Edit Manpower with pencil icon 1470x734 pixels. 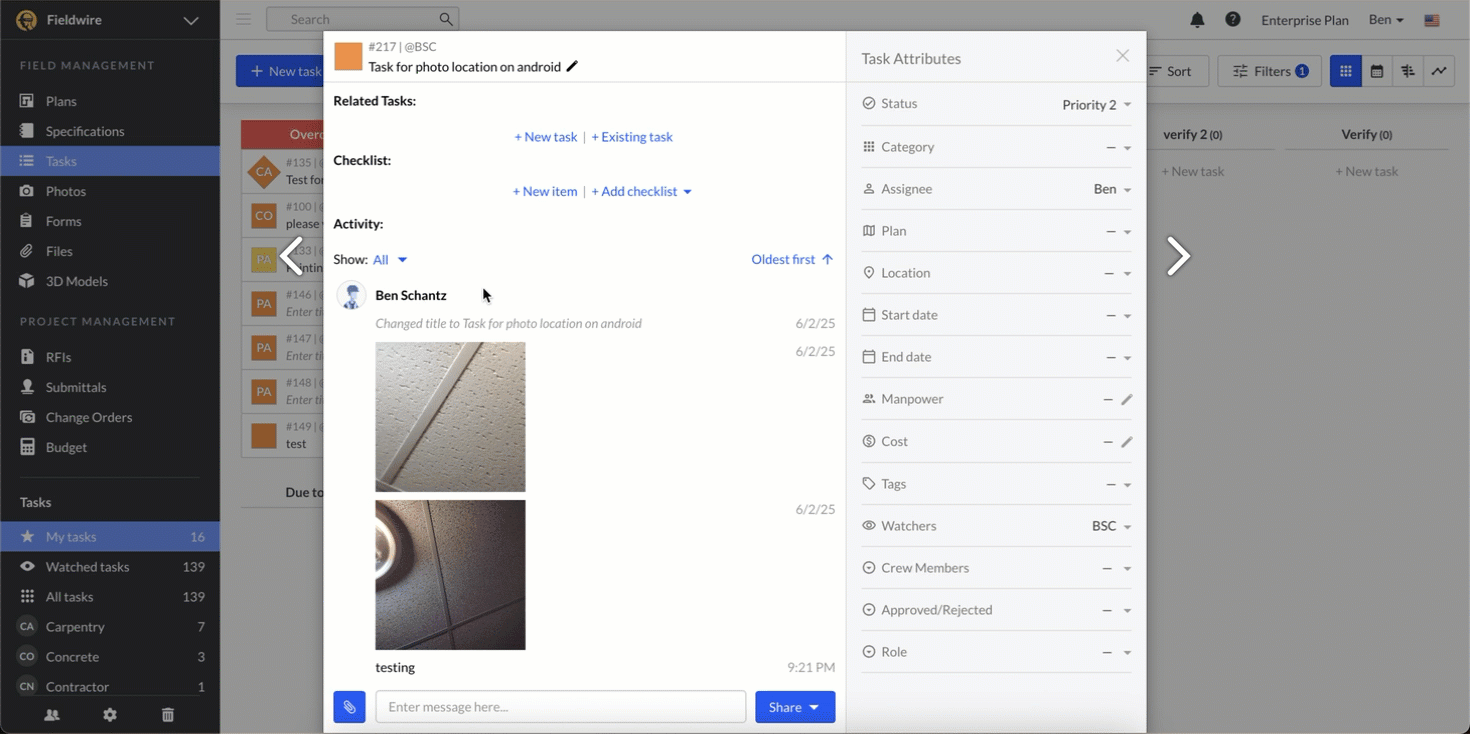pyautogui.click(x=1127, y=400)
